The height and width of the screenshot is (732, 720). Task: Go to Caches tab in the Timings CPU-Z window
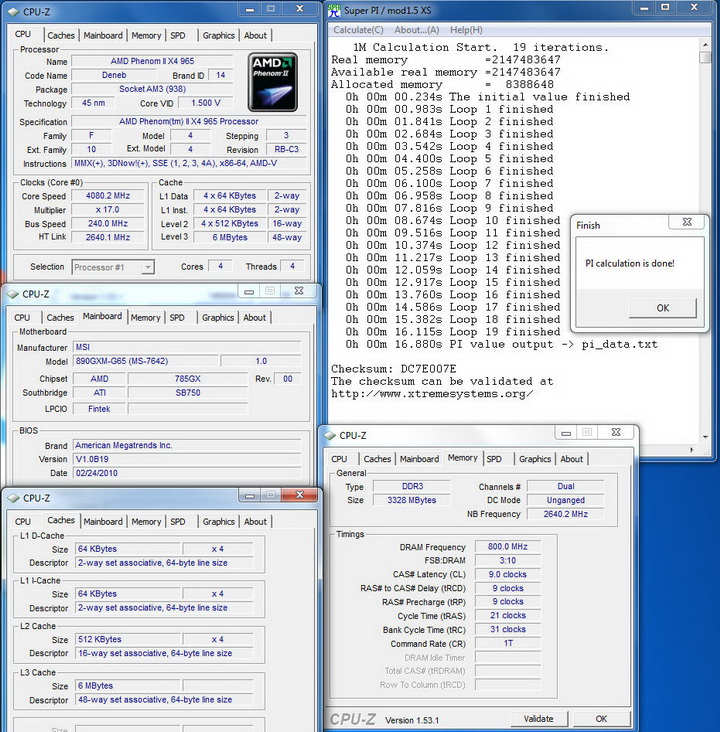coord(377,459)
